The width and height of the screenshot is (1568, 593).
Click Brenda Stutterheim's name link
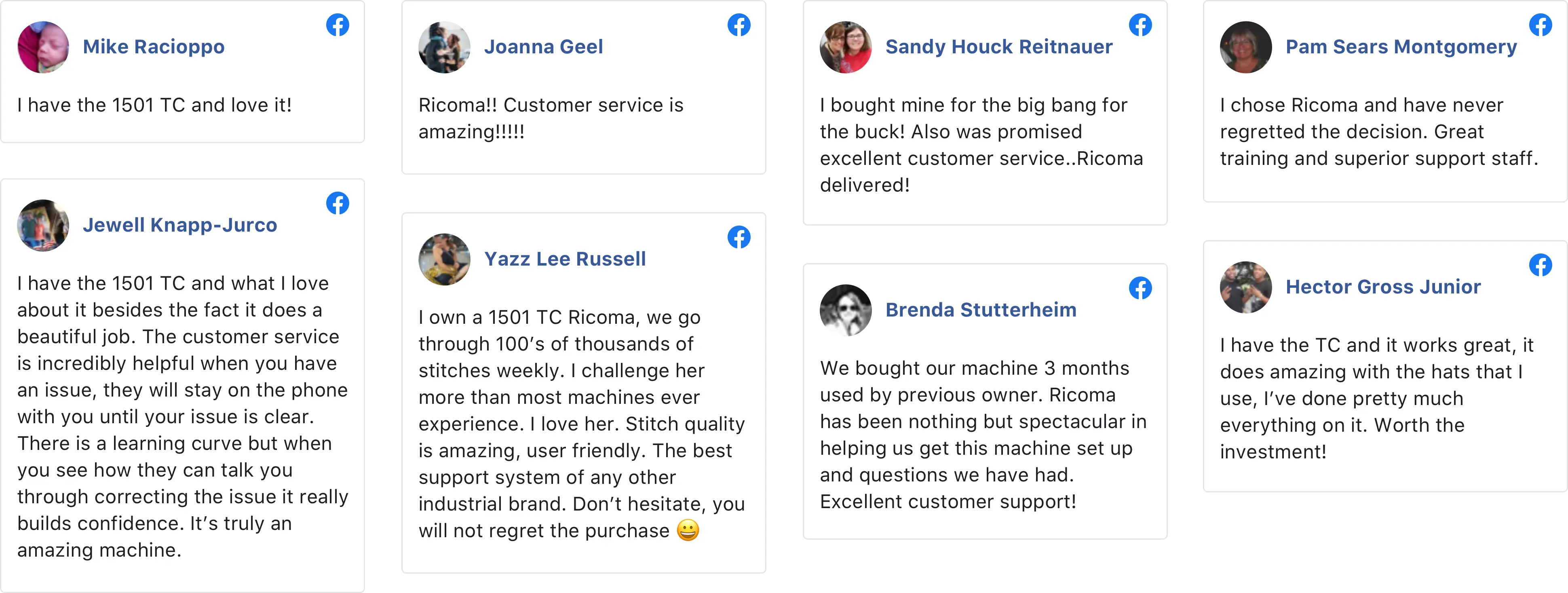[x=981, y=310]
